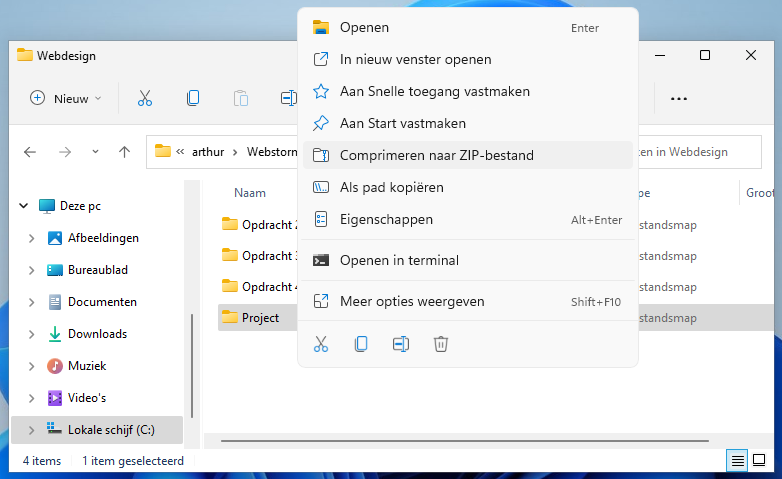Go back with the left arrow button

(x=30, y=152)
